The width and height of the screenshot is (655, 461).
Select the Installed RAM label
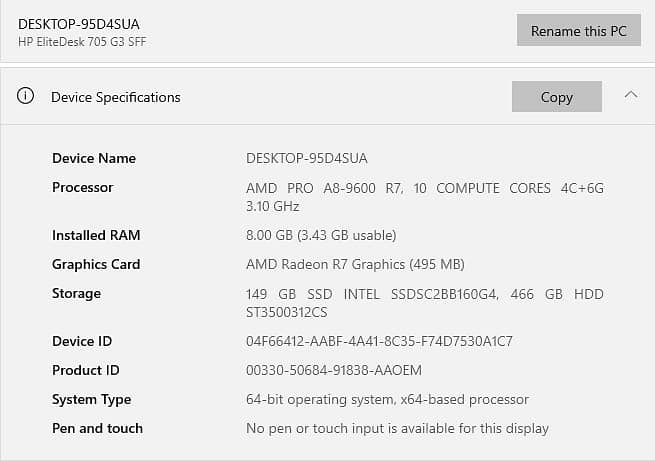96,235
